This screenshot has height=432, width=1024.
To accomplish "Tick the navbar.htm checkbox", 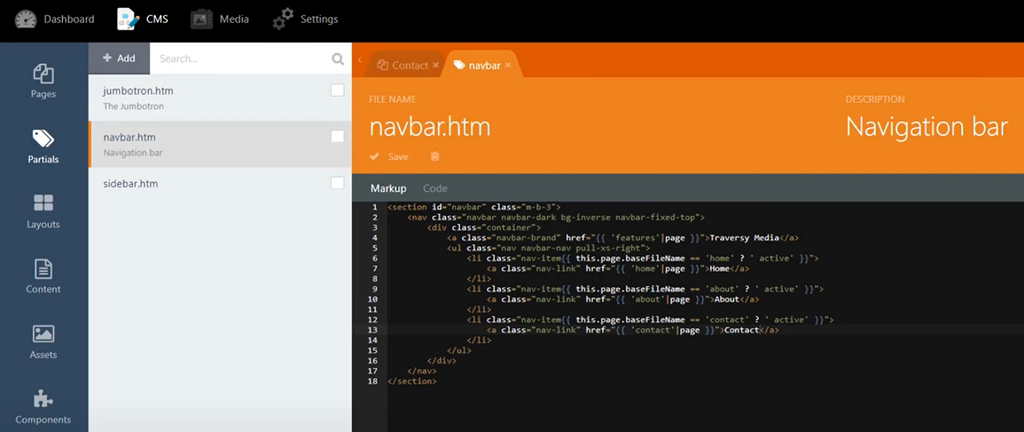I will pos(337,137).
